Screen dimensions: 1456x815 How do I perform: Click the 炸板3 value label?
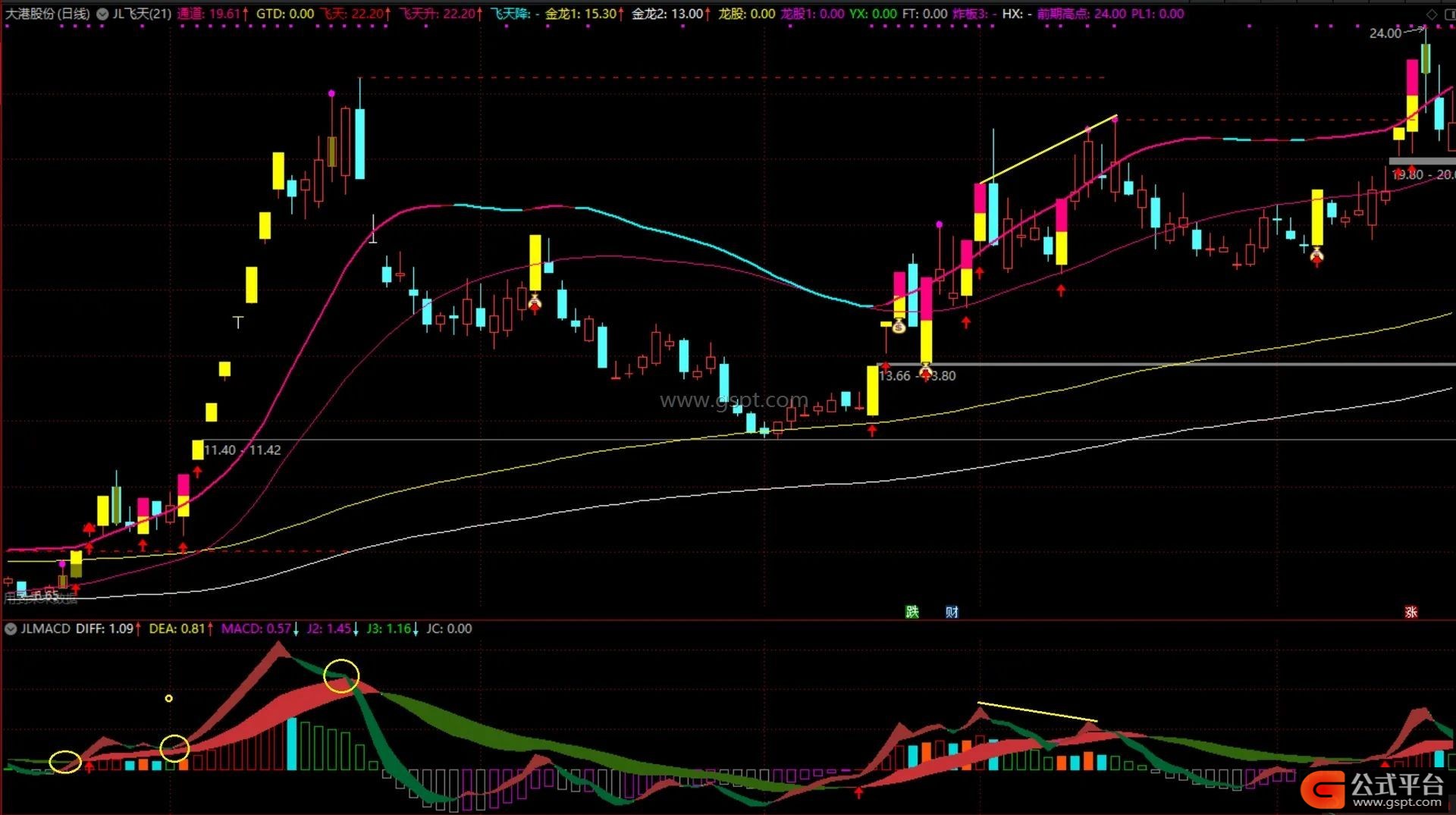974,14
